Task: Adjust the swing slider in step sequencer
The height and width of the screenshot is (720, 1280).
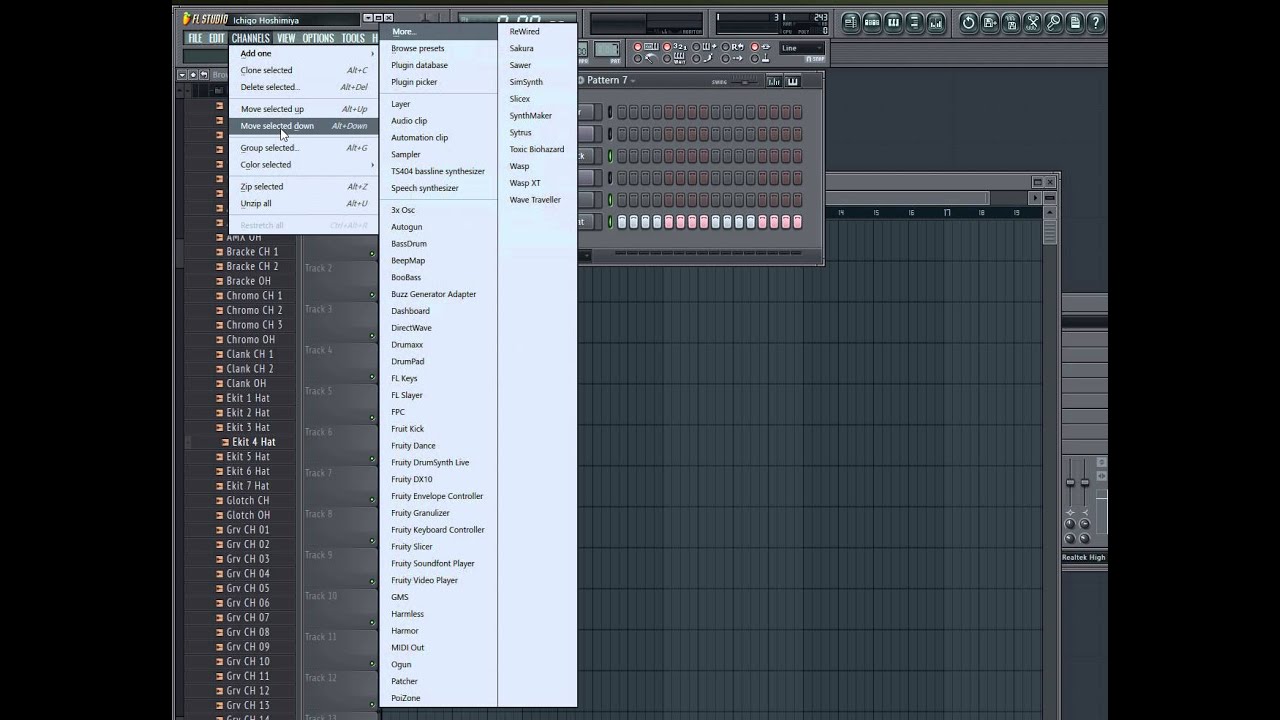Action: (745, 82)
